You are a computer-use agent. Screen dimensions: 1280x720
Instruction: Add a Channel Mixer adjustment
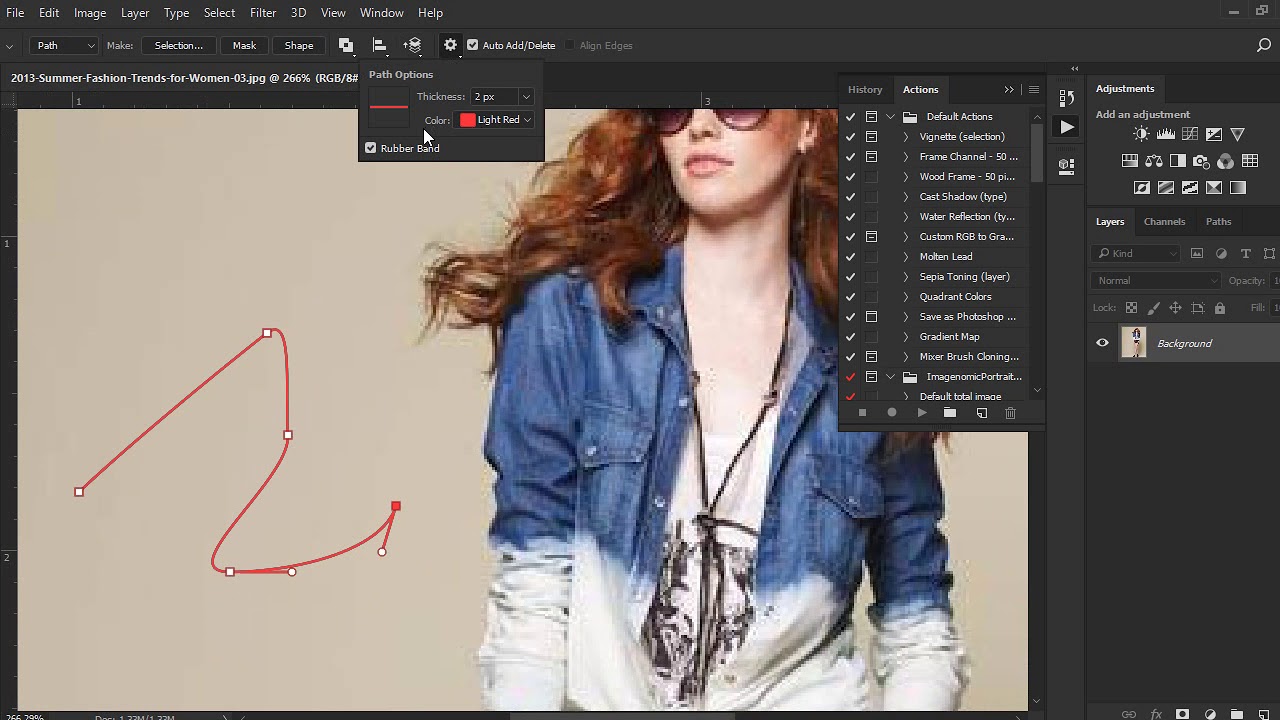[x=1225, y=161]
